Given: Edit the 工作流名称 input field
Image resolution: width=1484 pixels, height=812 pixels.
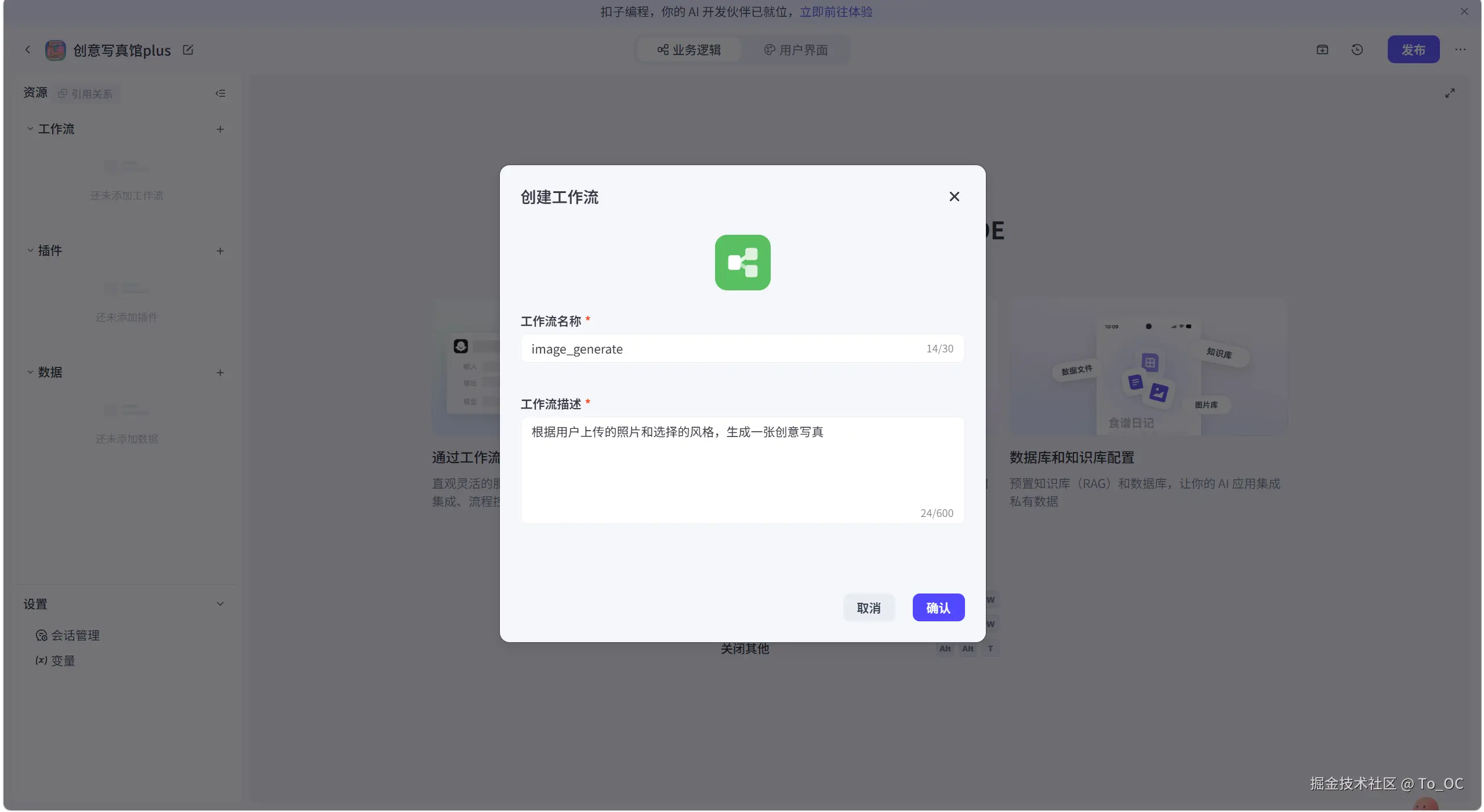Looking at the screenshot, I should [x=742, y=348].
